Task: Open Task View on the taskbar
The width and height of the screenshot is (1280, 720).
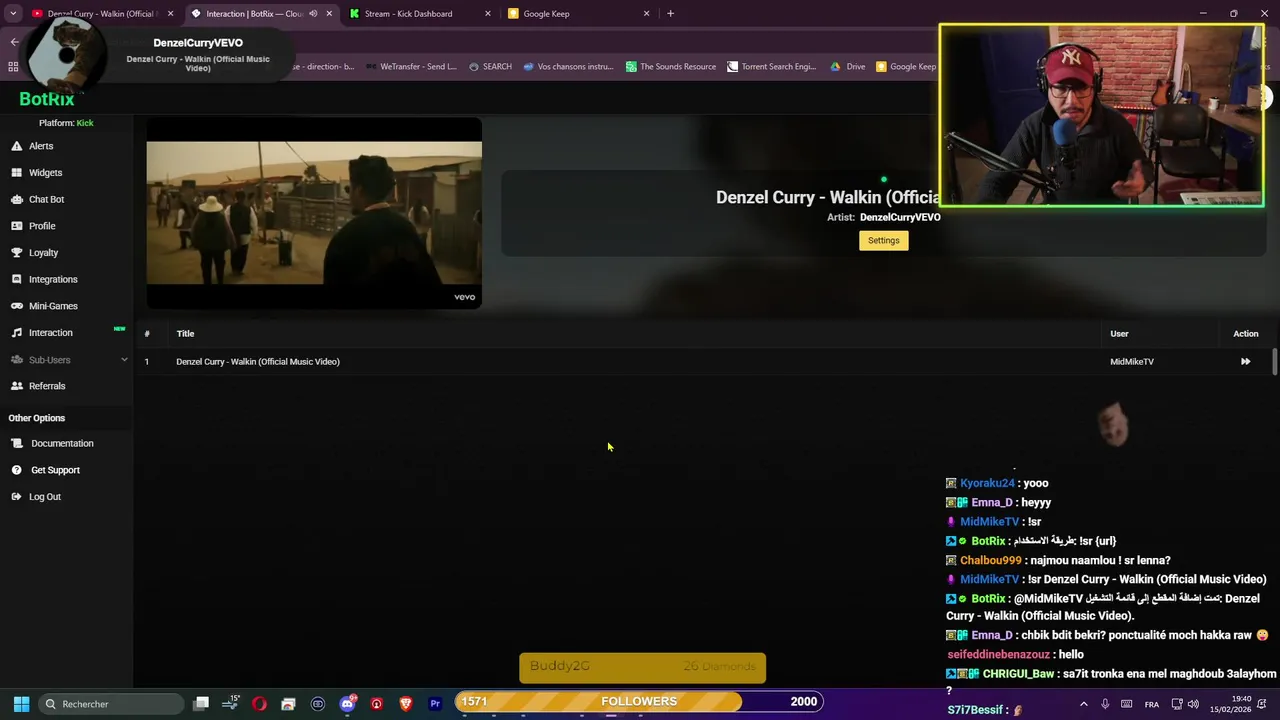Action: point(201,704)
